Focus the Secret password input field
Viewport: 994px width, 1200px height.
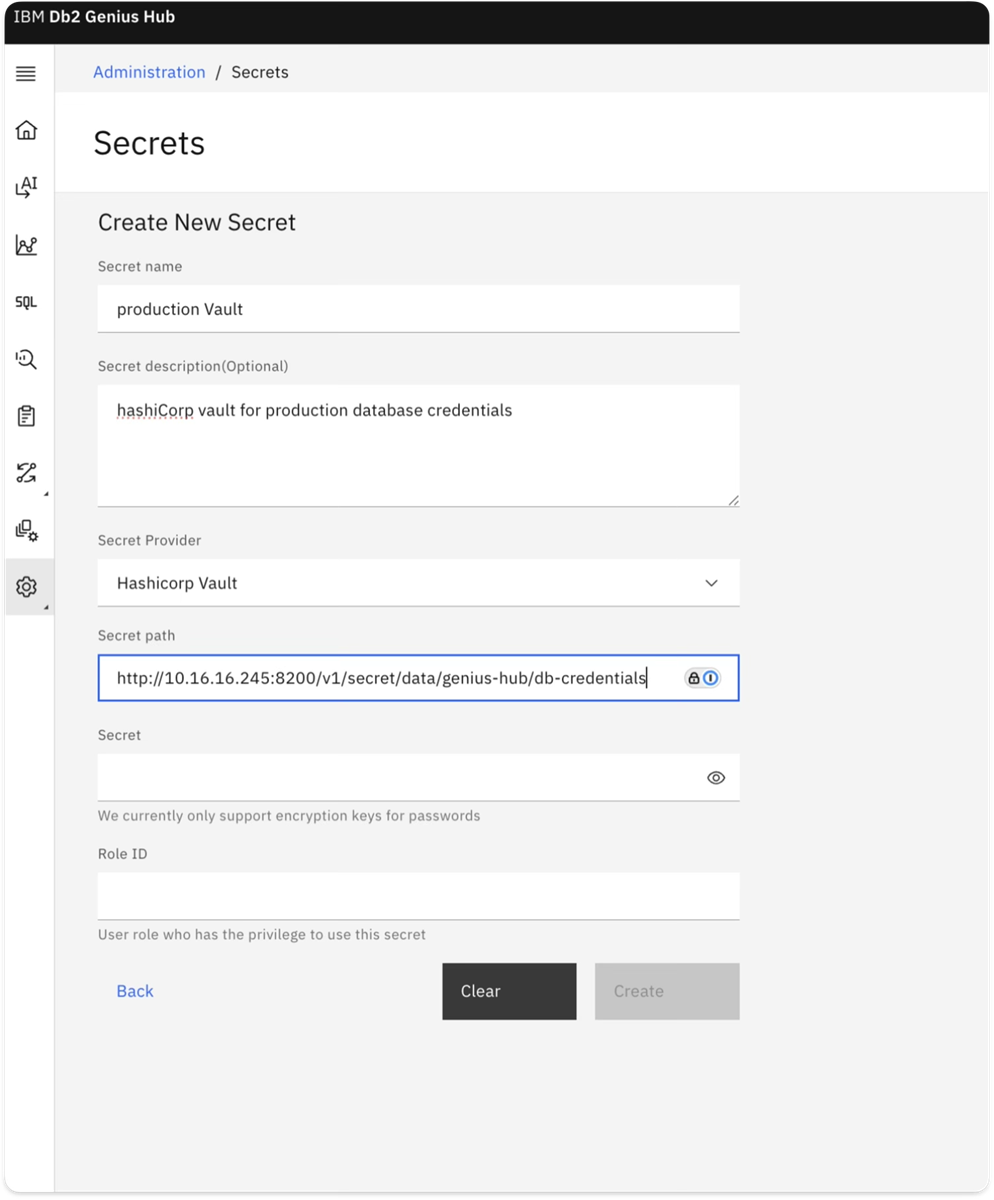point(418,778)
